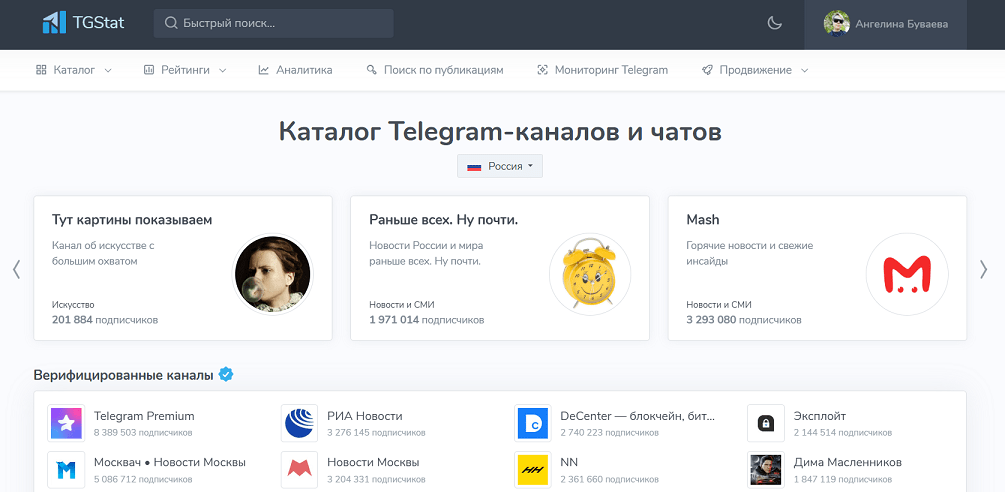Viewport: 1005px width, 492px height.
Task: Toggle dark mode with the moon icon
Action: [x=775, y=24]
